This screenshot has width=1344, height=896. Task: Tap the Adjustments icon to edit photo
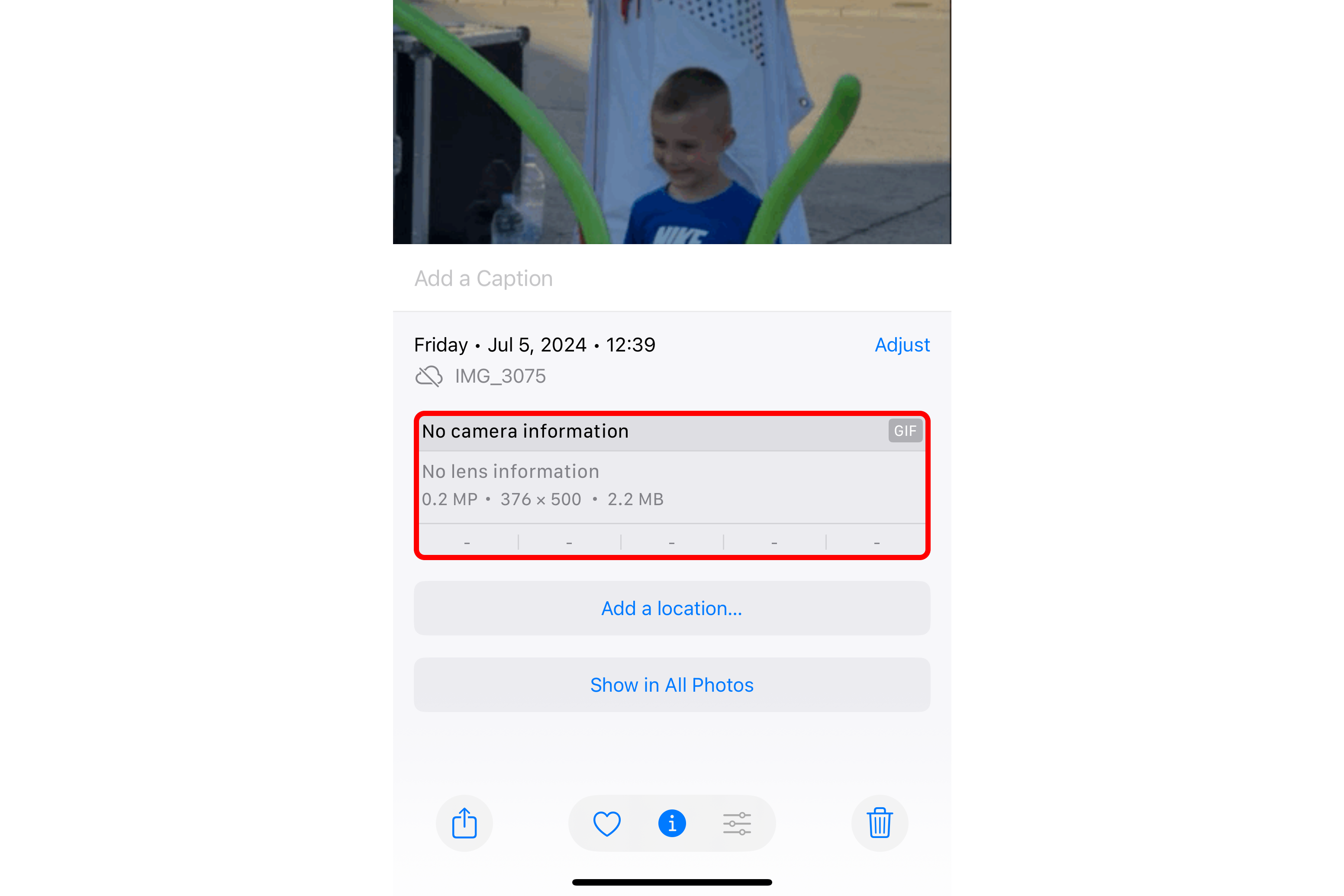click(738, 823)
